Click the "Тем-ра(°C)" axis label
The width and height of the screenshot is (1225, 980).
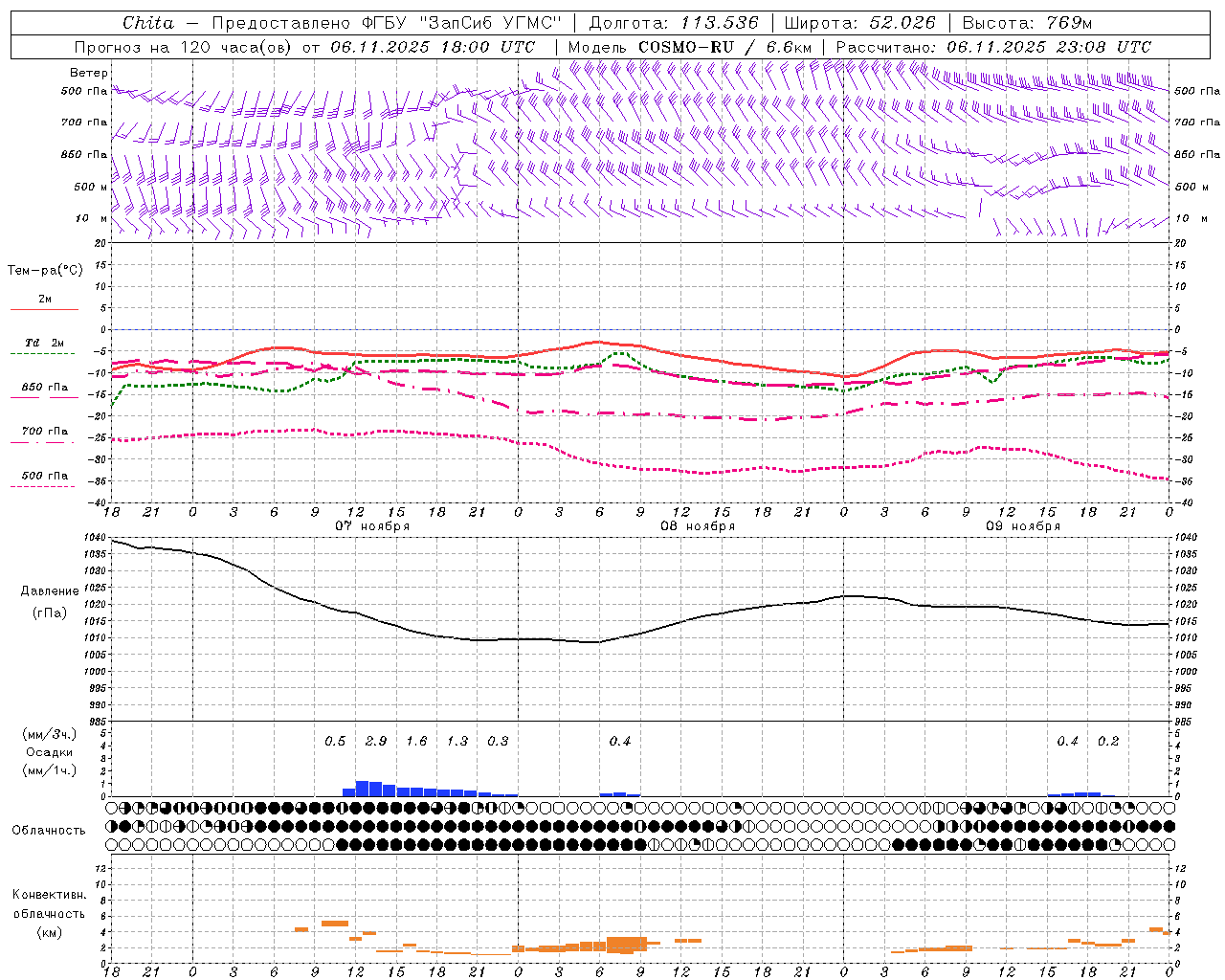pyautogui.click(x=45, y=271)
